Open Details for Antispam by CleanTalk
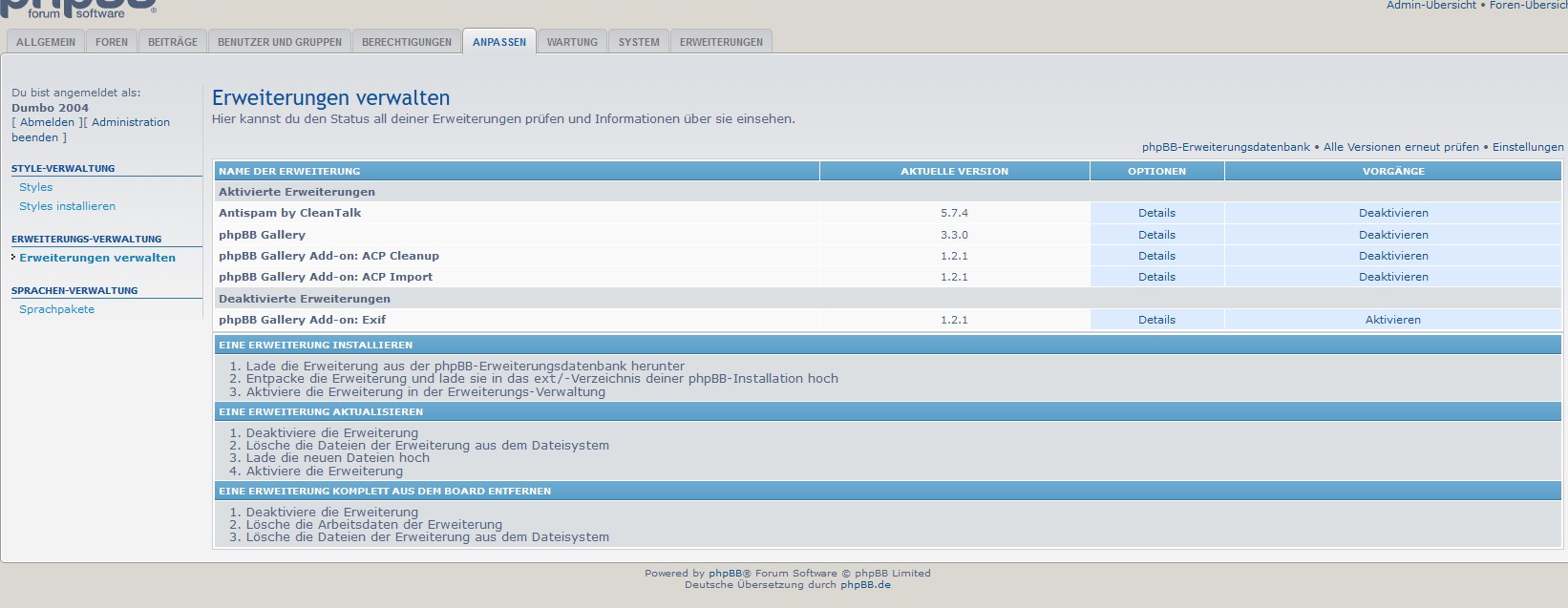Viewport: 1568px width, 608px height. click(1156, 213)
